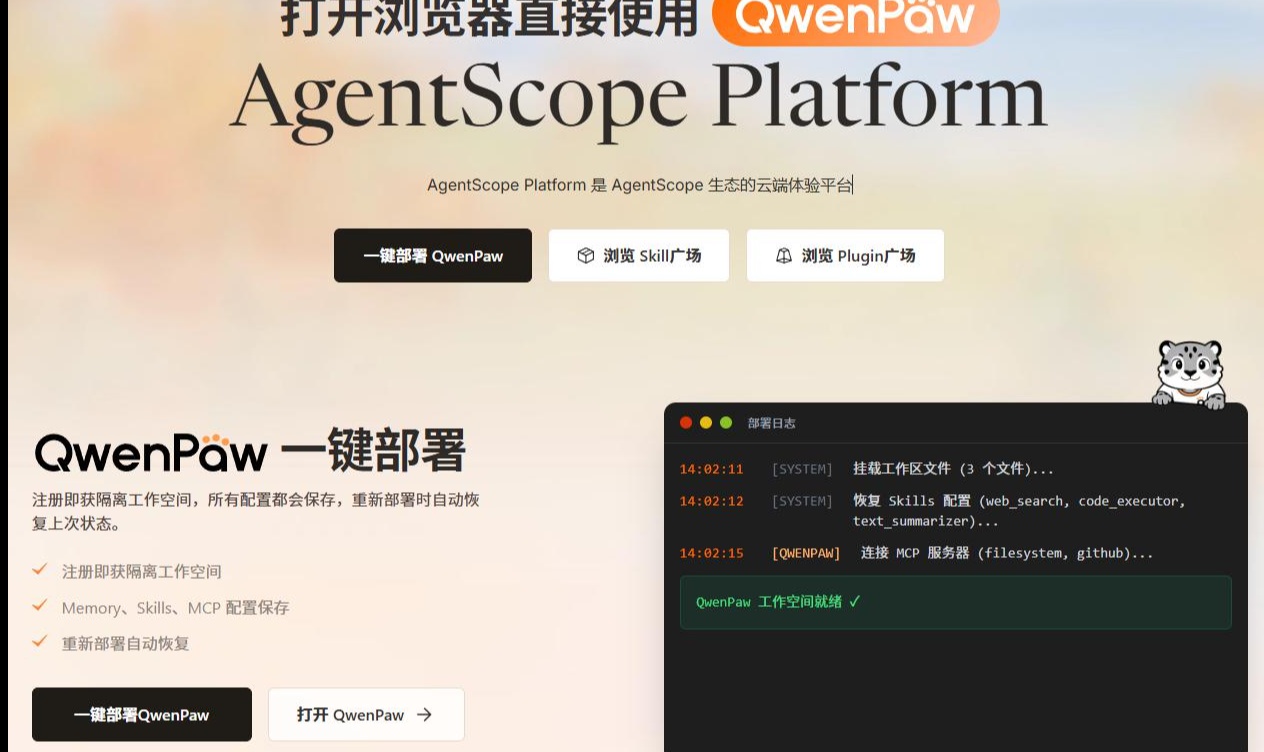The width and height of the screenshot is (1264, 752).
Task: Click the lower 一键部署QwenPaw dark button
Action: (142, 714)
